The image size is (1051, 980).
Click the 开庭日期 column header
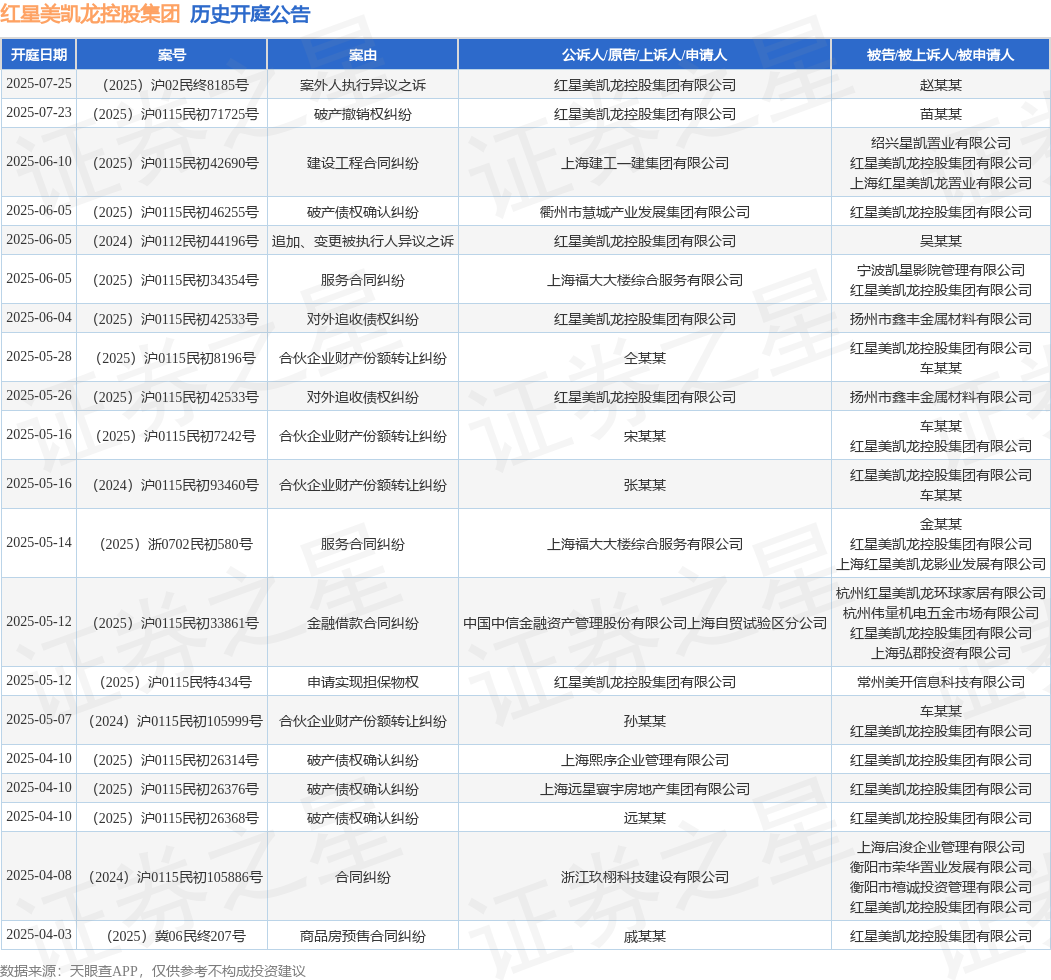click(39, 55)
